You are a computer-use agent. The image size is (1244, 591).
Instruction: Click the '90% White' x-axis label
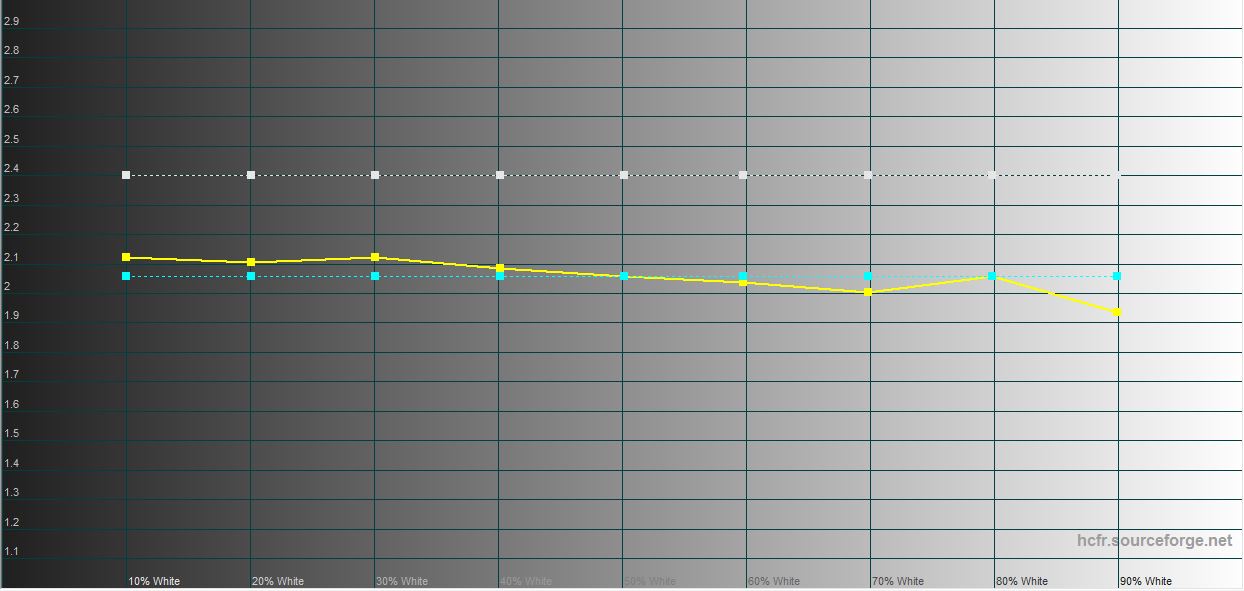[x=1146, y=581]
